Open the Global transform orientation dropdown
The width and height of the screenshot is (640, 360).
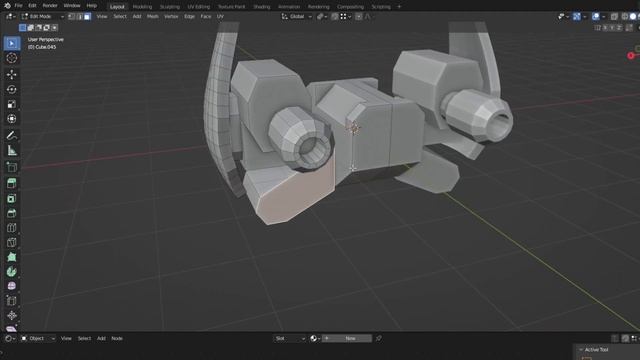(x=297, y=16)
